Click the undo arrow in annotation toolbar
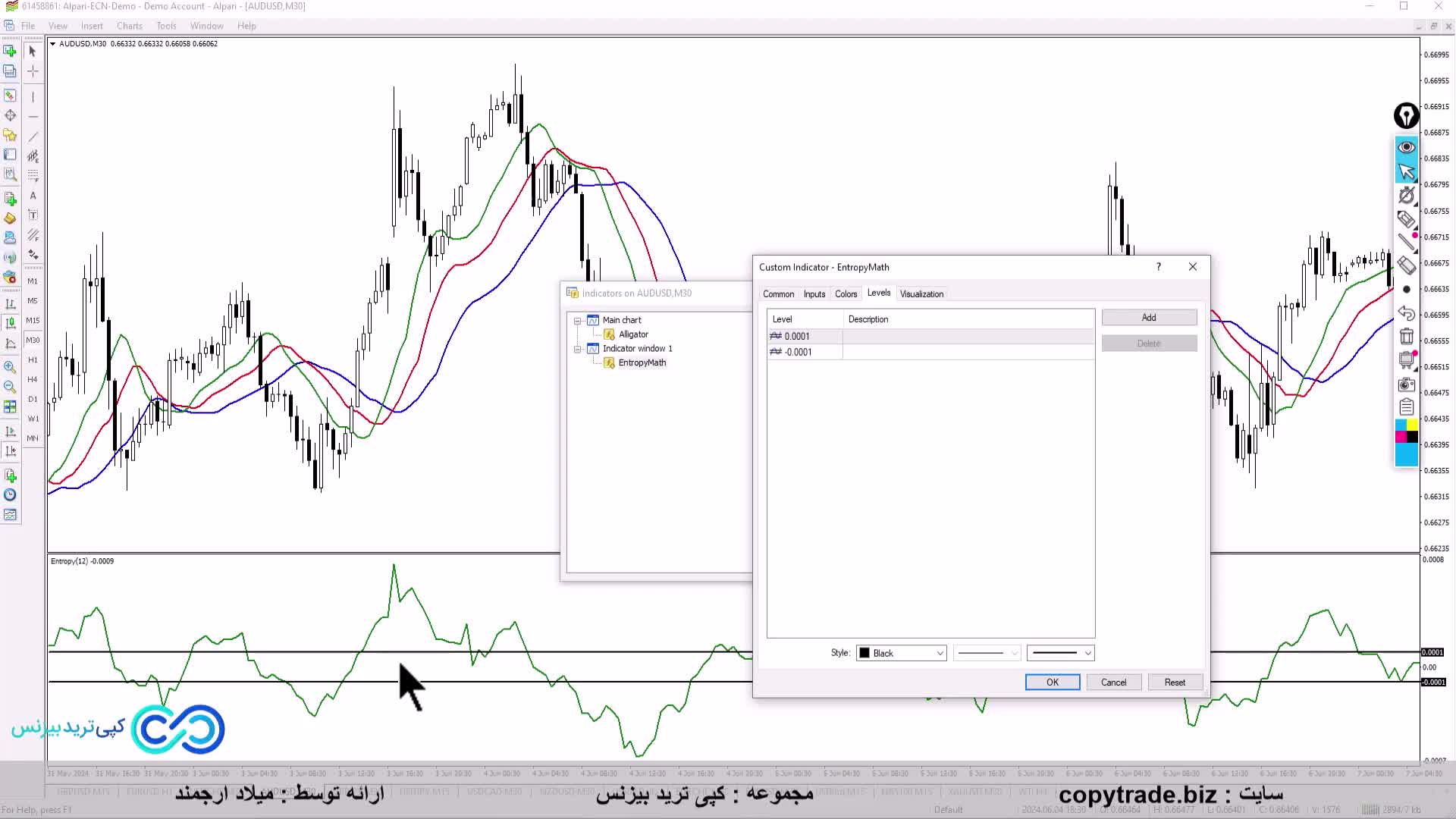The height and width of the screenshot is (819, 1456). (1406, 313)
